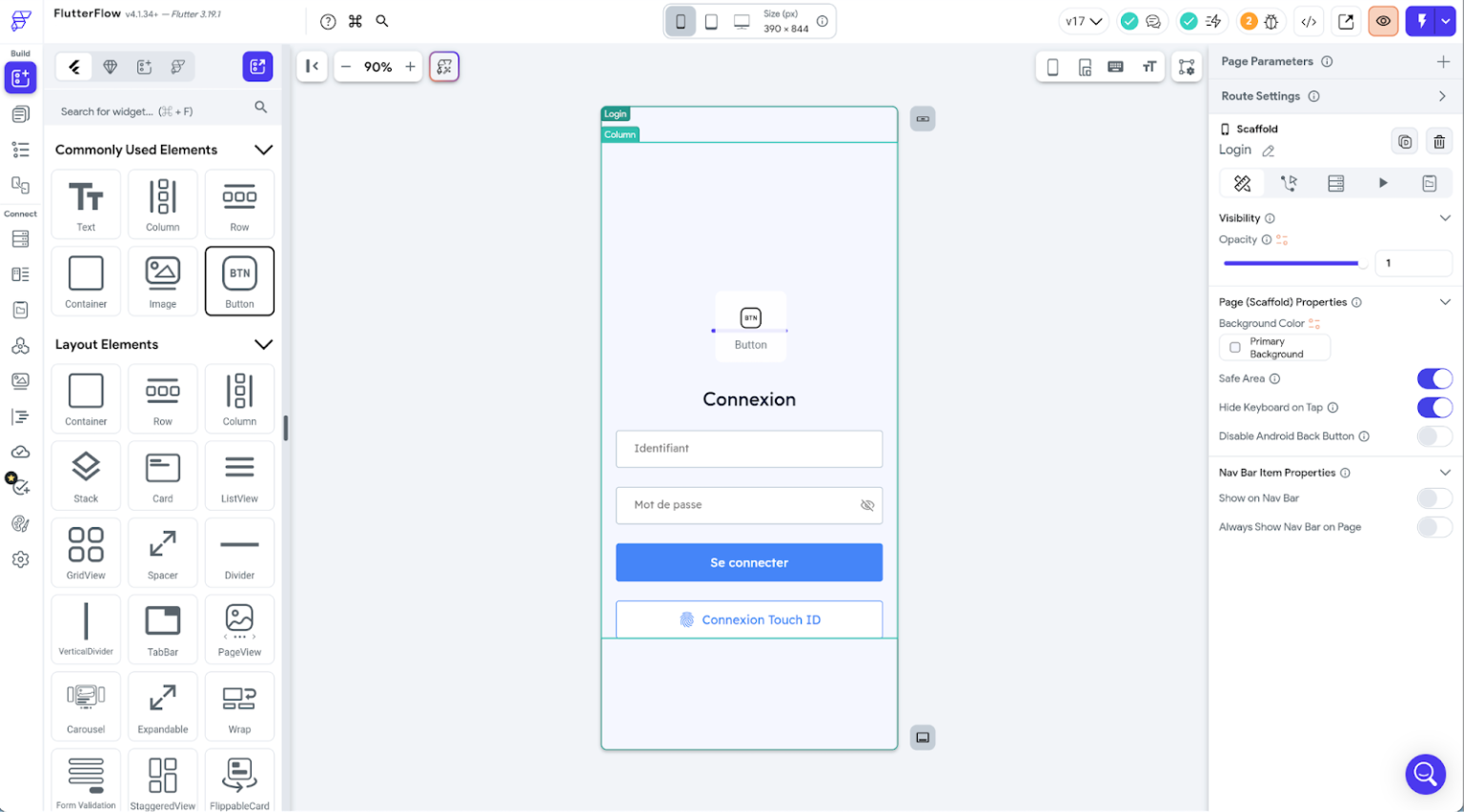This screenshot has width=1464, height=812.
Task: Open the Build section in left sidebar
Action: point(20,78)
